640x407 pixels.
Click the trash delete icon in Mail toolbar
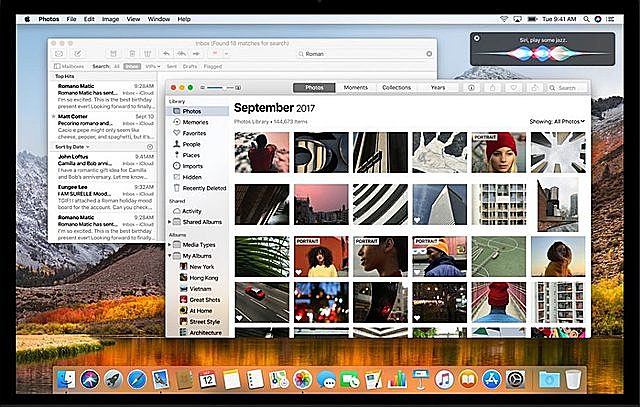132,53
